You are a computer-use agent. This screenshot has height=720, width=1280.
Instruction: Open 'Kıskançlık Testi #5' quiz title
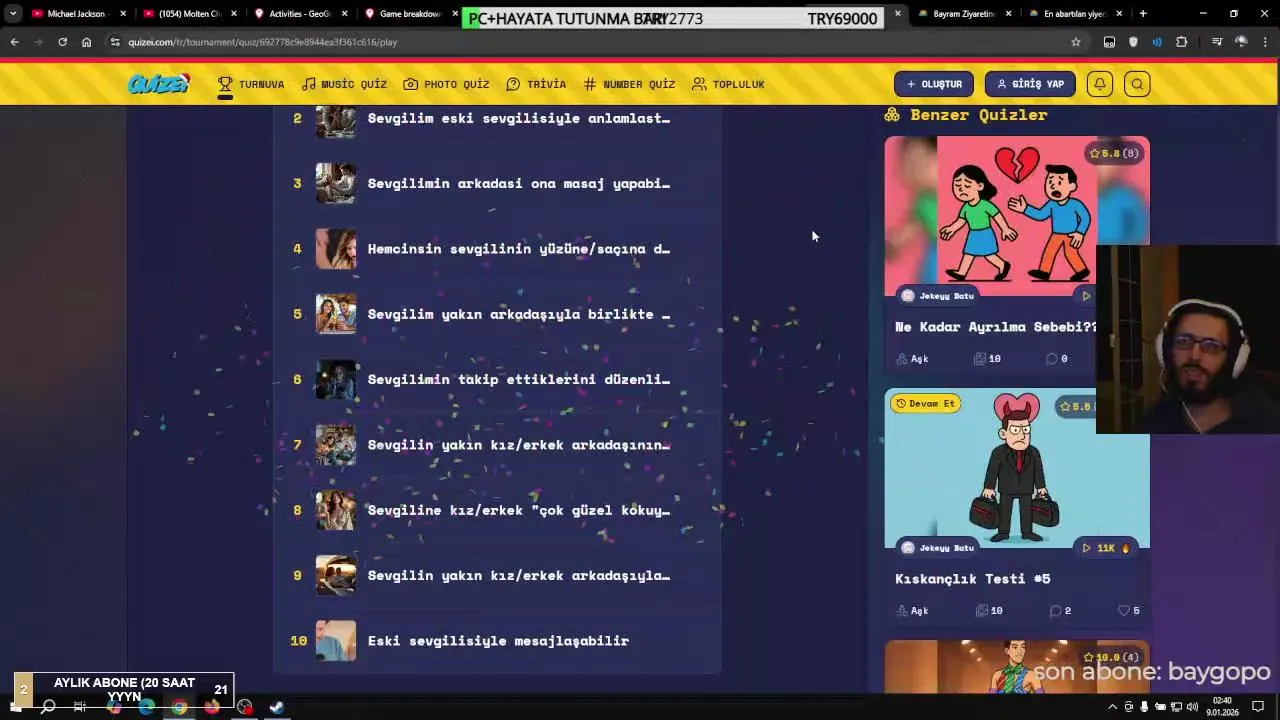click(972, 579)
